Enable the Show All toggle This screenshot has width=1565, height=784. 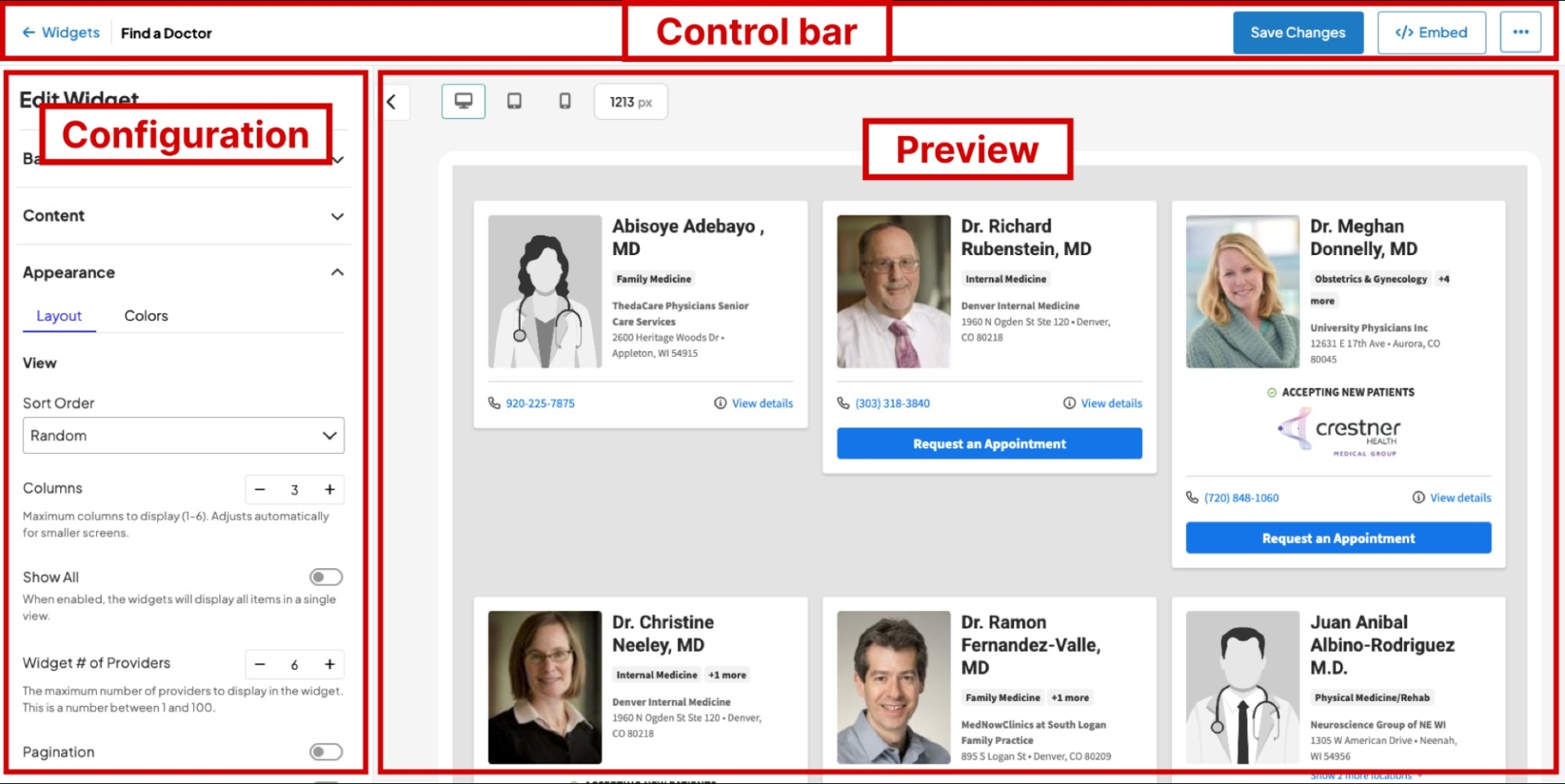[325, 577]
